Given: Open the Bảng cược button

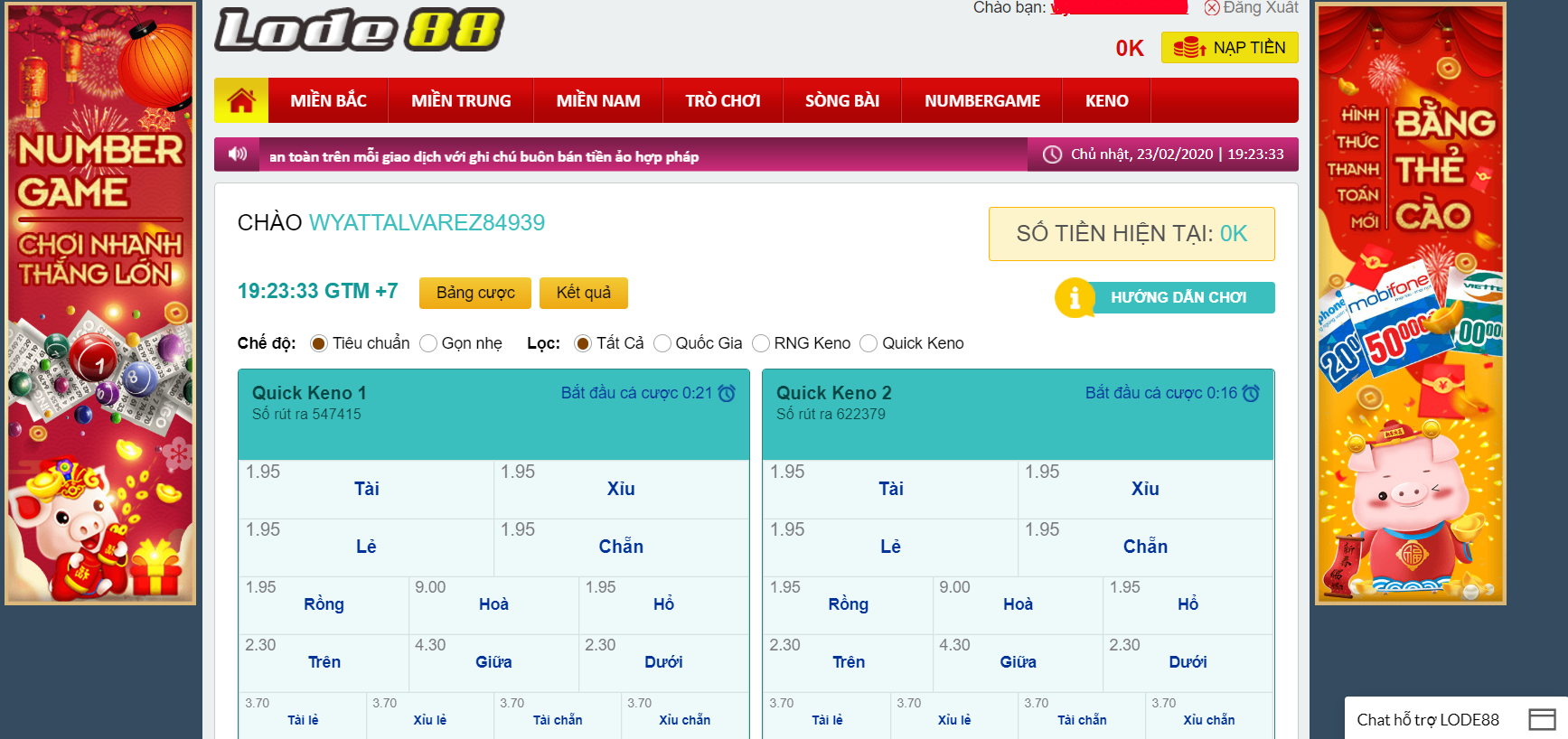Looking at the screenshot, I should click(x=475, y=293).
